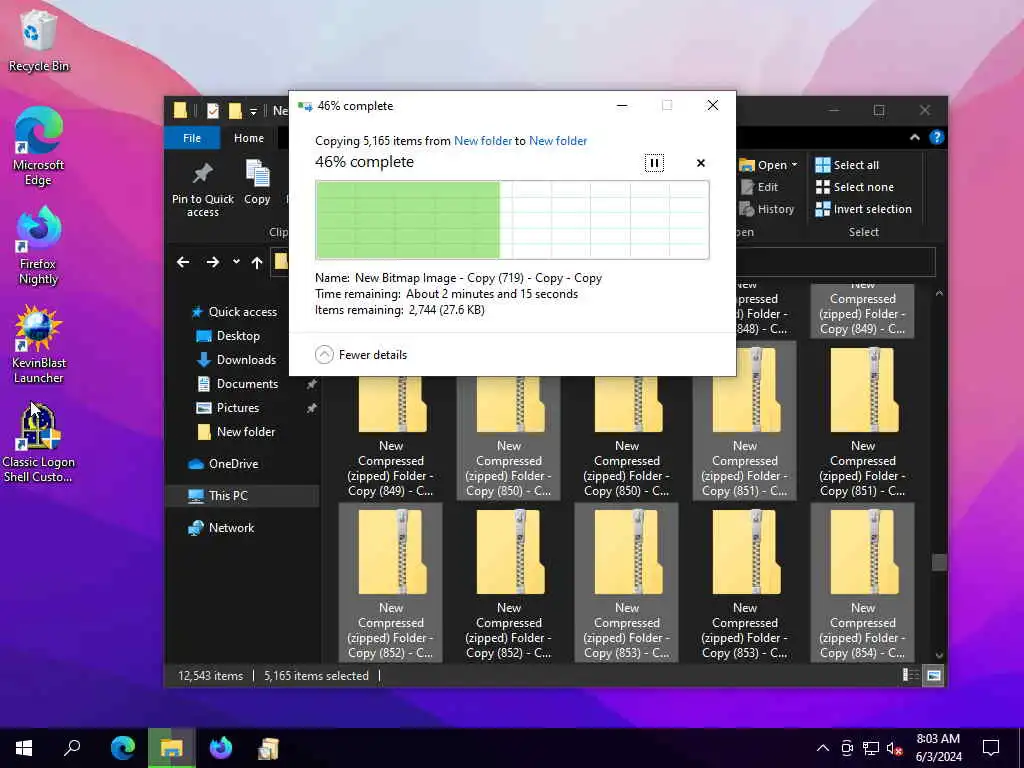Open source New folder link in copy dialog
This screenshot has height=768, width=1024.
483,140
